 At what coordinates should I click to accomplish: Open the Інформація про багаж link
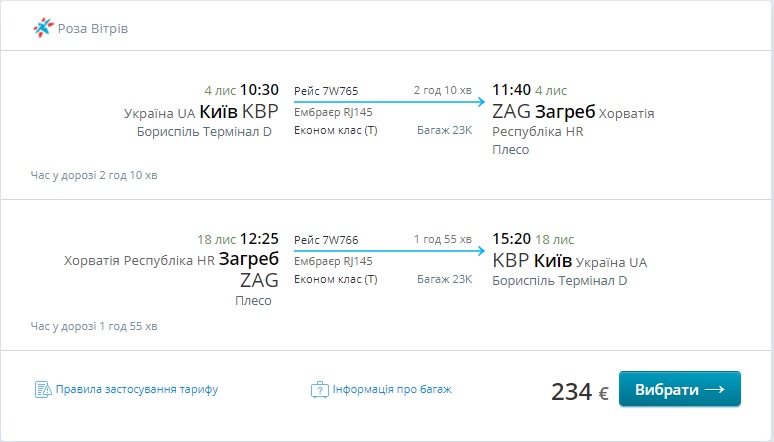pos(392,389)
